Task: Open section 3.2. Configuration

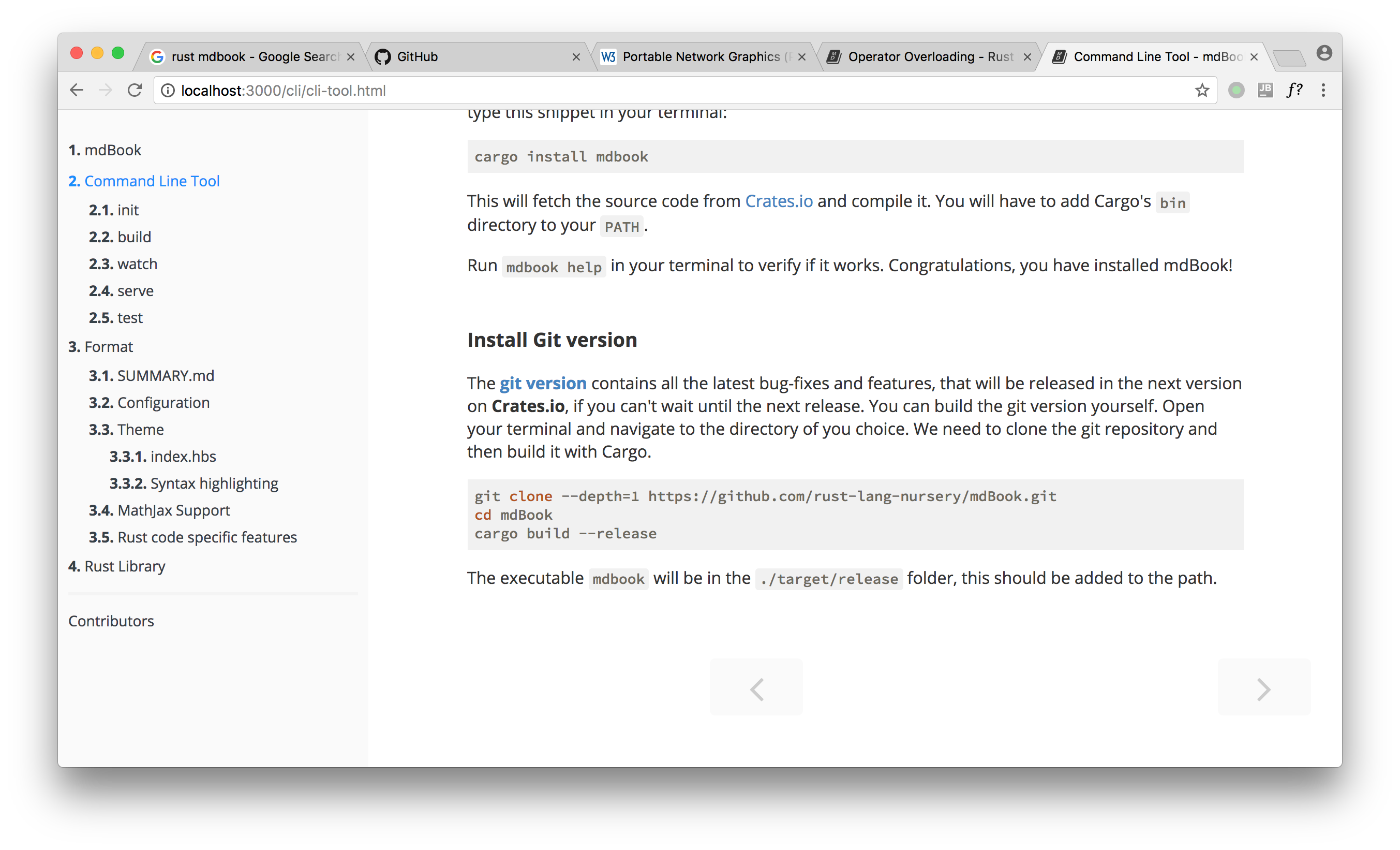Action: [x=149, y=403]
